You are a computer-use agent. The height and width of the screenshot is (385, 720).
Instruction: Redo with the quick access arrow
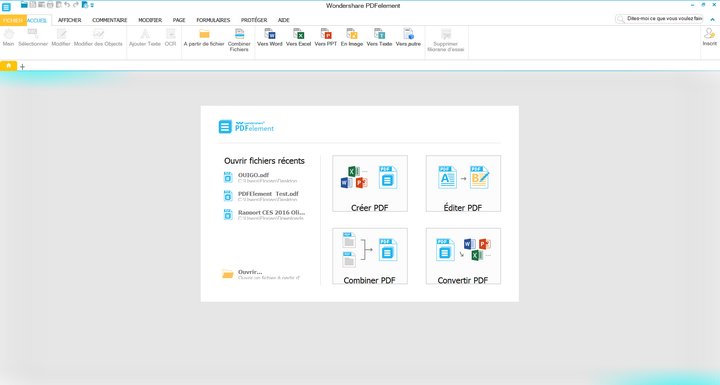coord(76,5)
